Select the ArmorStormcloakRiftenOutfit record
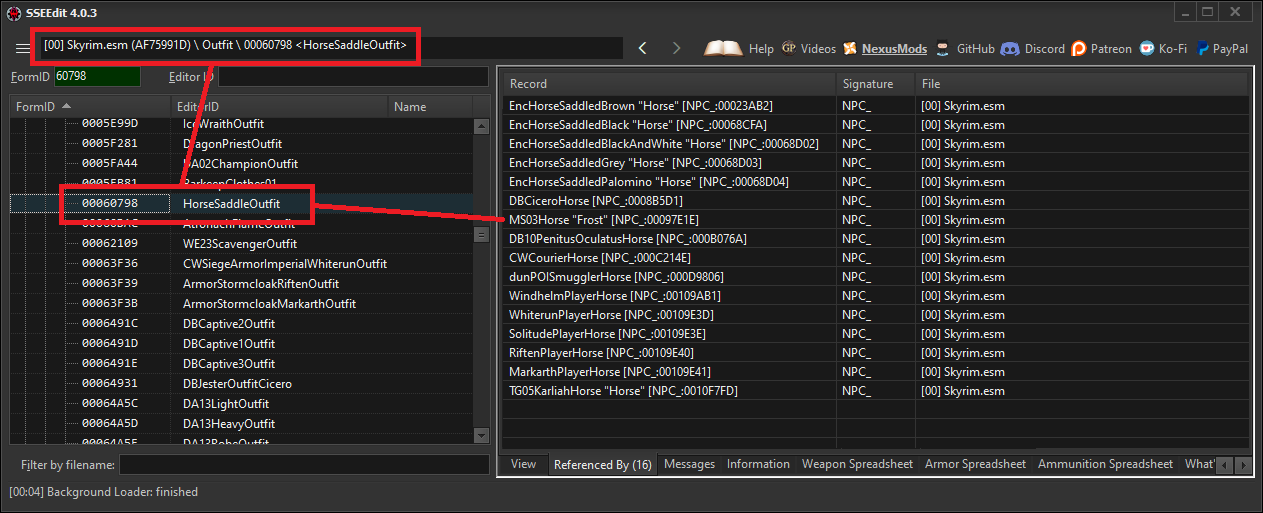Viewport: 1263px width, 513px height. point(241,283)
